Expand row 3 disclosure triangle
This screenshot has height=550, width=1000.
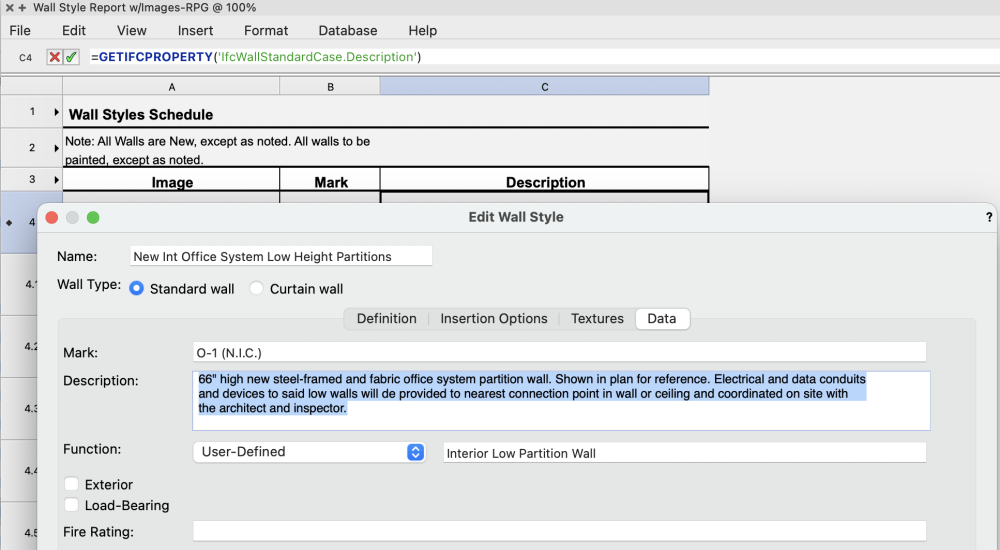(x=56, y=180)
